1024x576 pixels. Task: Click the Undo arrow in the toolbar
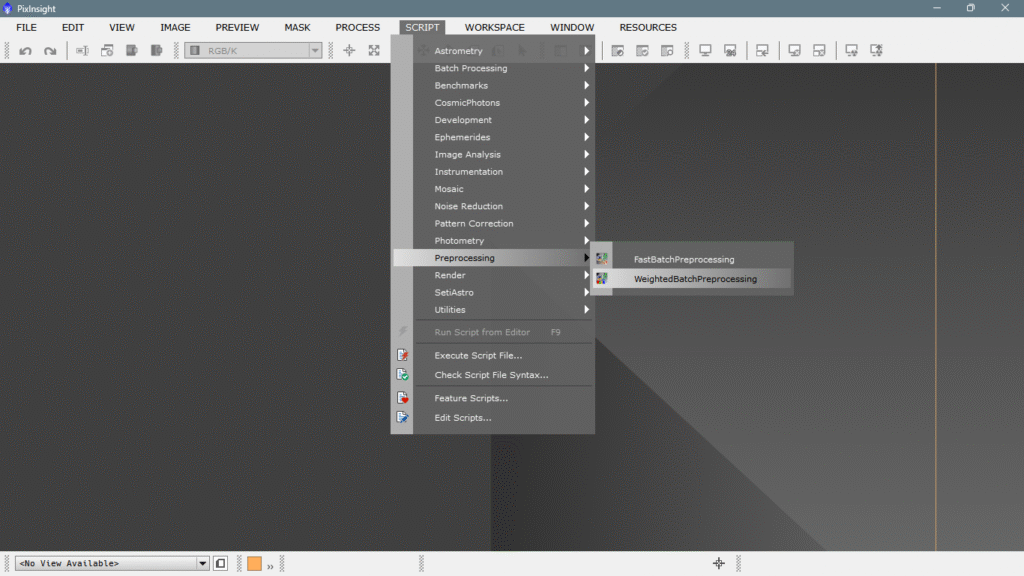click(25, 50)
